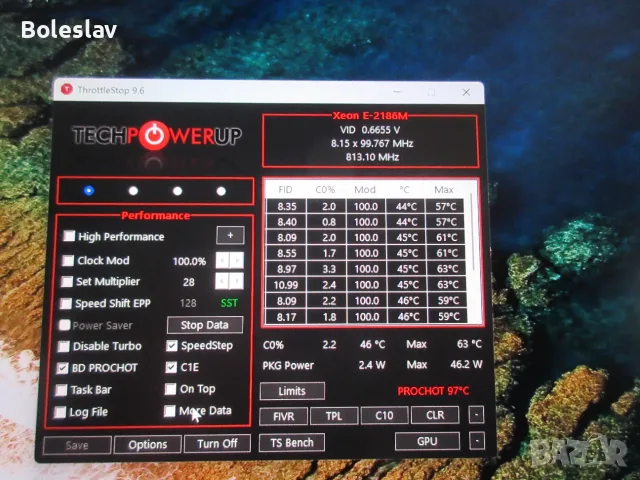Click the C0% value 3.3 cell
This screenshot has height=480, width=640.
[326, 269]
